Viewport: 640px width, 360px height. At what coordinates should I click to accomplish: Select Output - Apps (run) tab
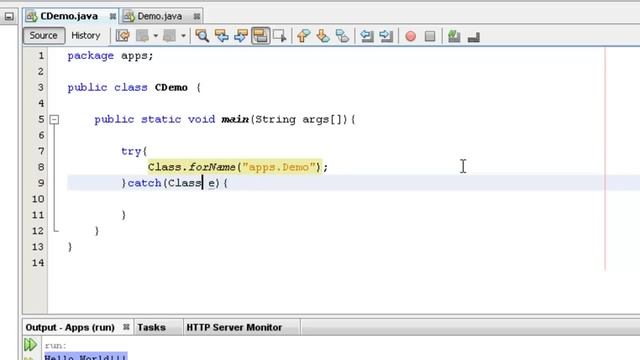point(70,327)
